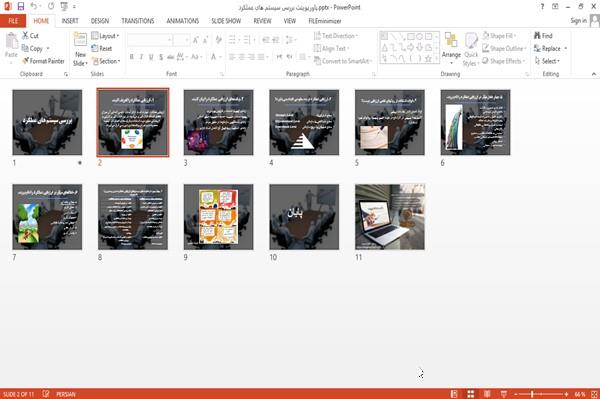Open Align Text dropdown

[x=331, y=49]
